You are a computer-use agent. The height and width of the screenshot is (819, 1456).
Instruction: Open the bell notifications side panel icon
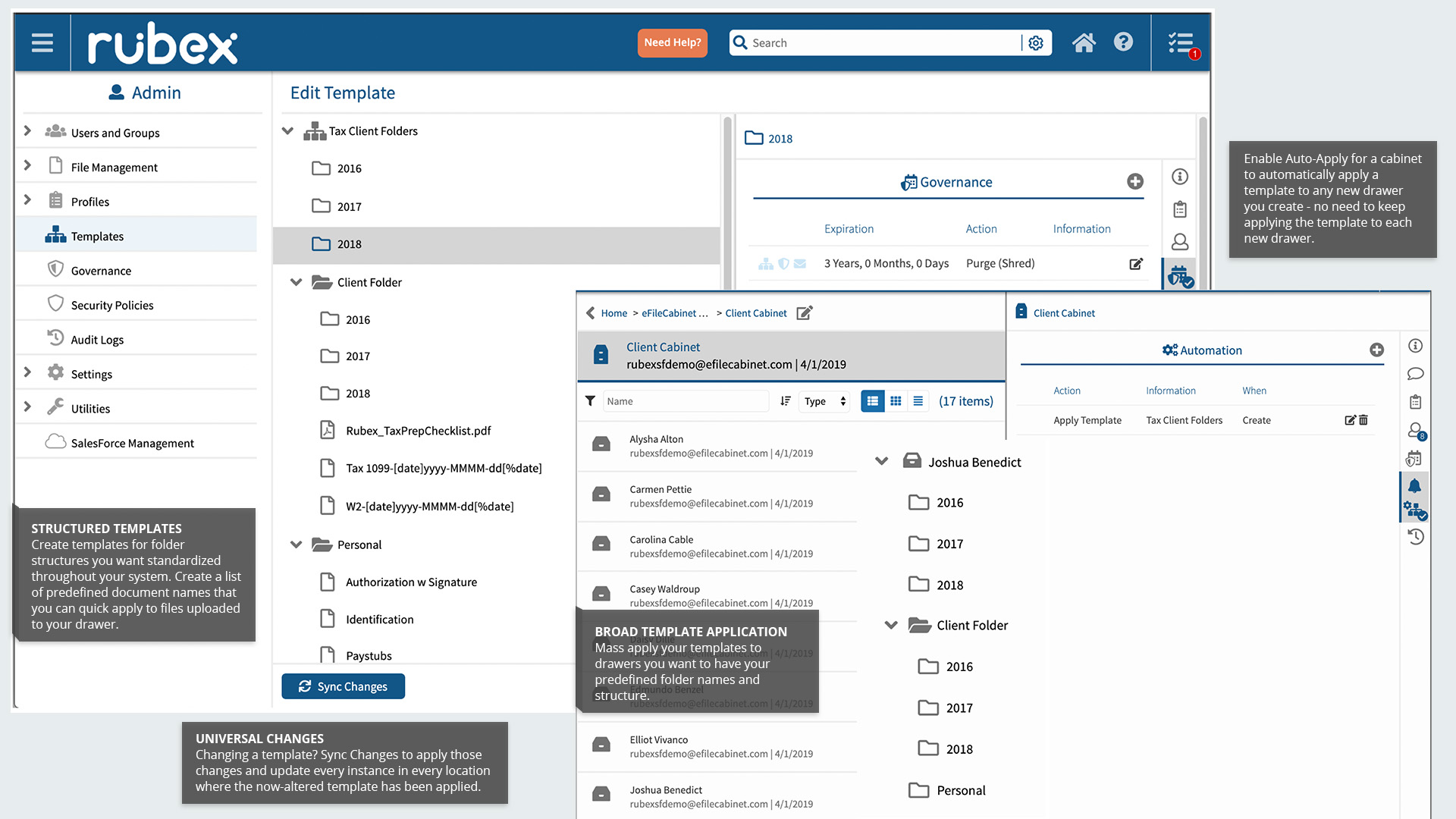pos(1414,486)
